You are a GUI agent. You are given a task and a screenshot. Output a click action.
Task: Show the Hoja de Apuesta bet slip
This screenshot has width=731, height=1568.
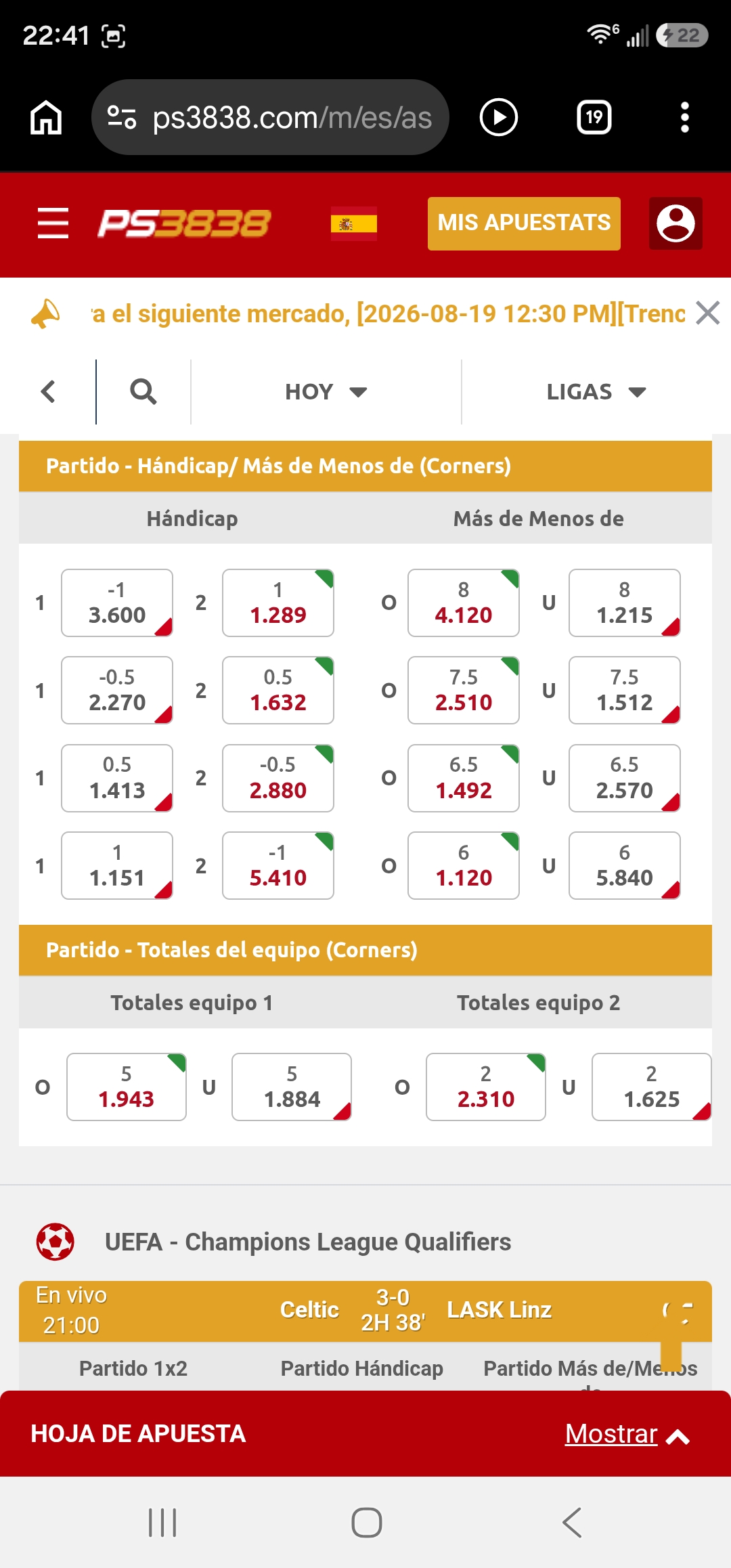(627, 1434)
